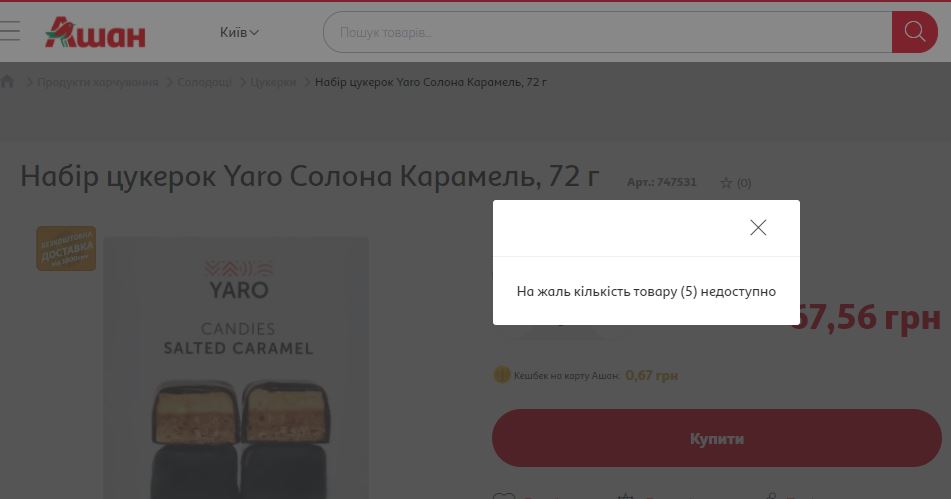Viewport: 951px width, 499px height.
Task: Navigate to the Продукти харчування breadcrumb
Action: click(98, 82)
